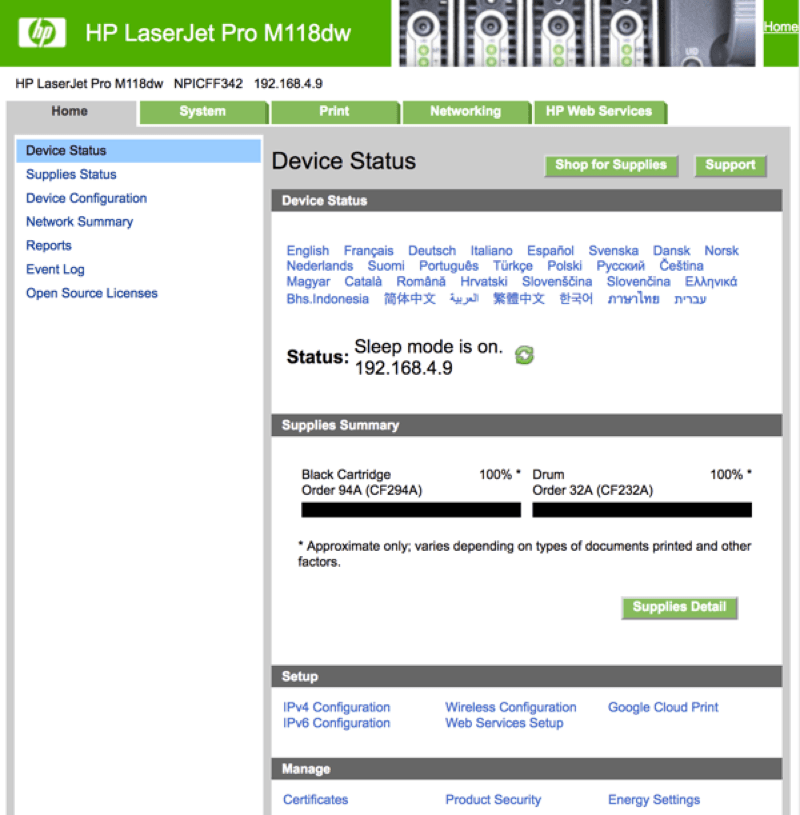Open Network Summary in the sidebar
Image resolution: width=800 pixels, height=815 pixels.
(x=79, y=221)
